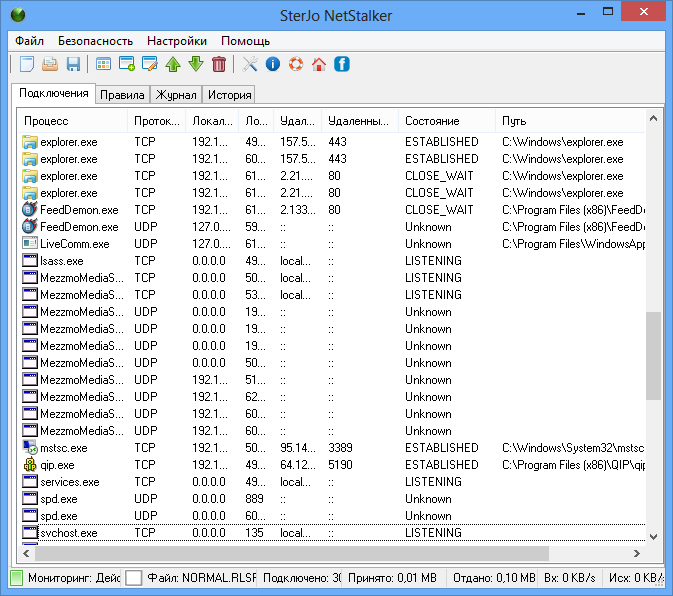Click local port 135 cell
The width and height of the screenshot is (673, 596).
pyautogui.click(x=255, y=533)
